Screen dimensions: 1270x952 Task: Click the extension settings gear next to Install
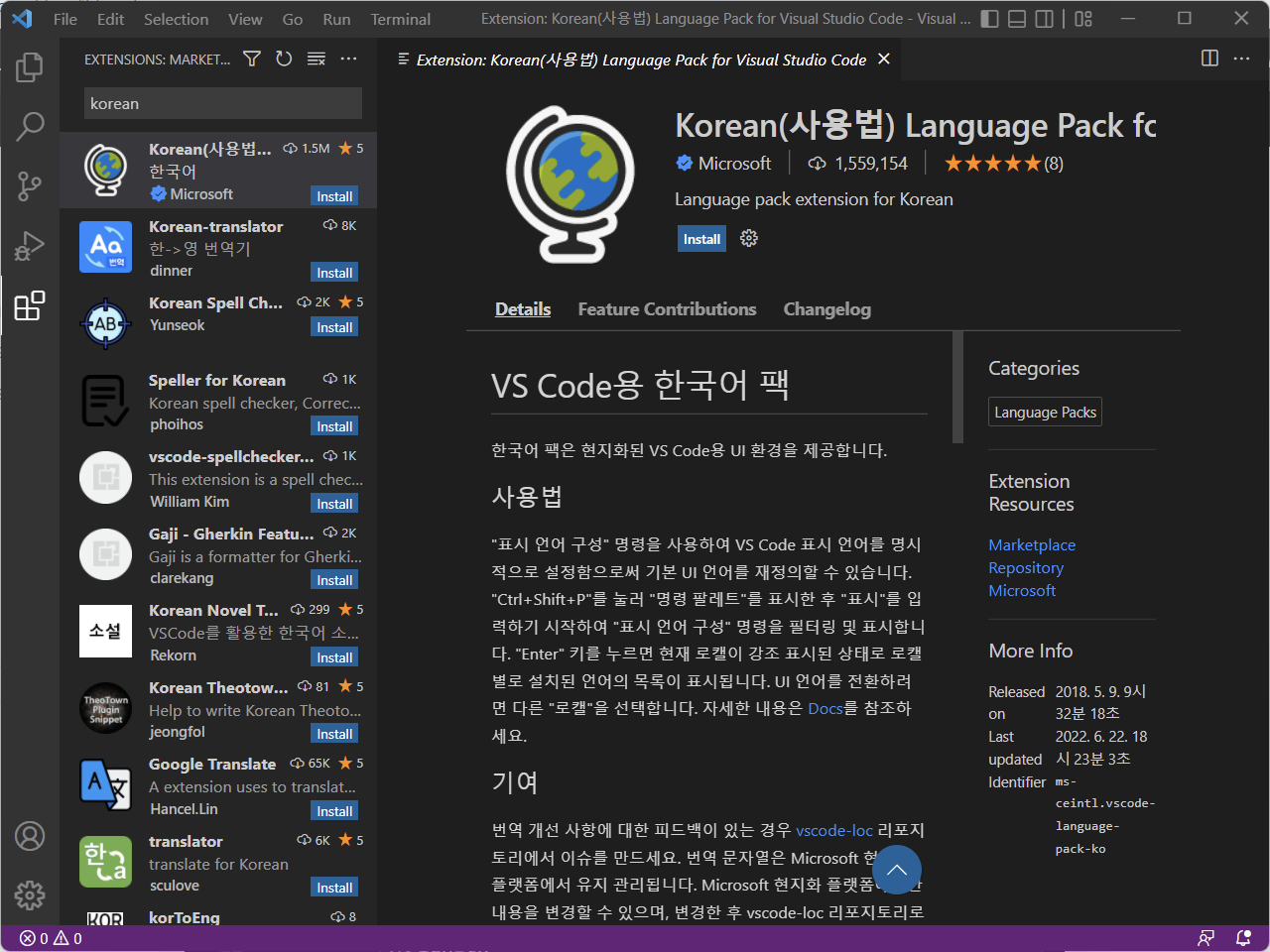point(749,238)
